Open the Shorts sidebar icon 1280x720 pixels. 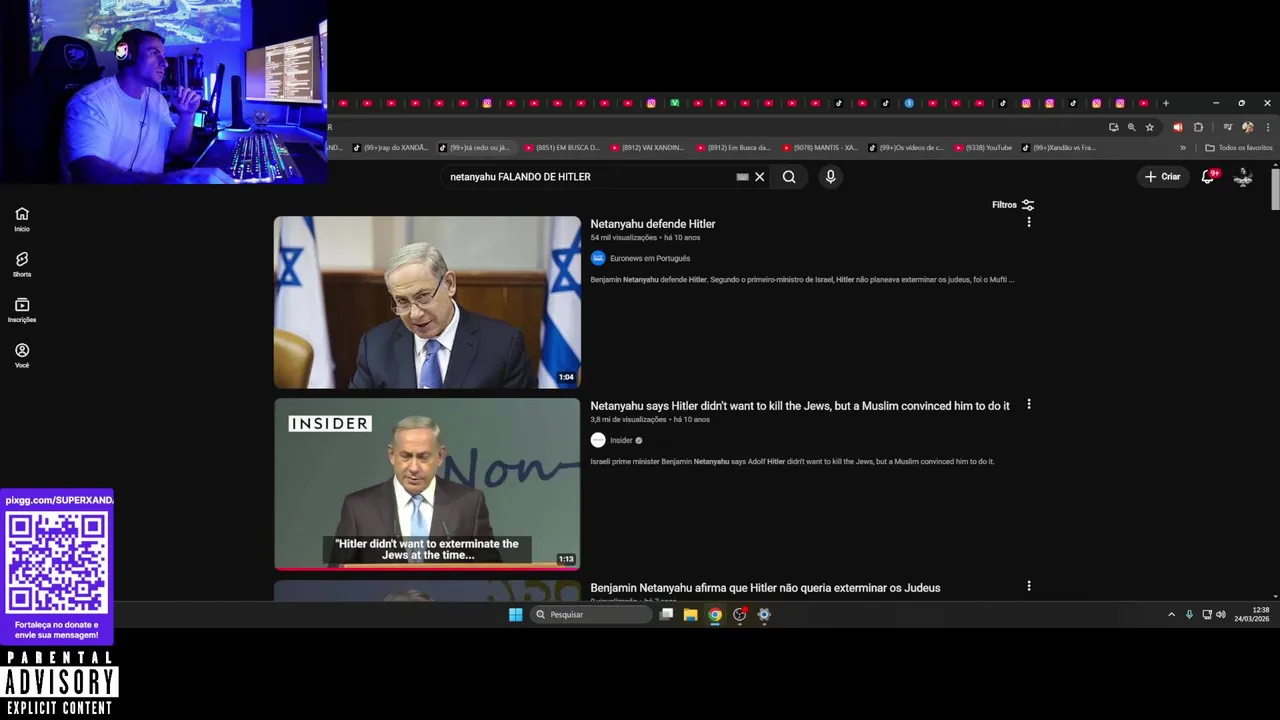(x=22, y=265)
